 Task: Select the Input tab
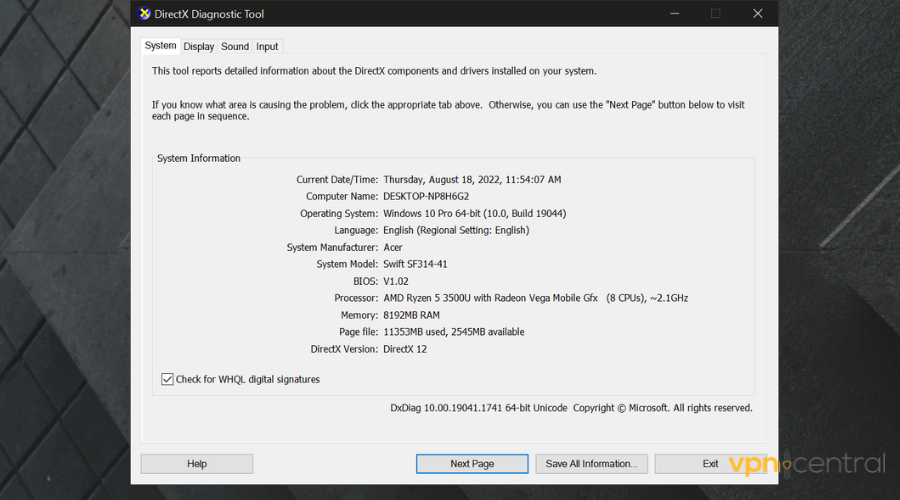(267, 46)
